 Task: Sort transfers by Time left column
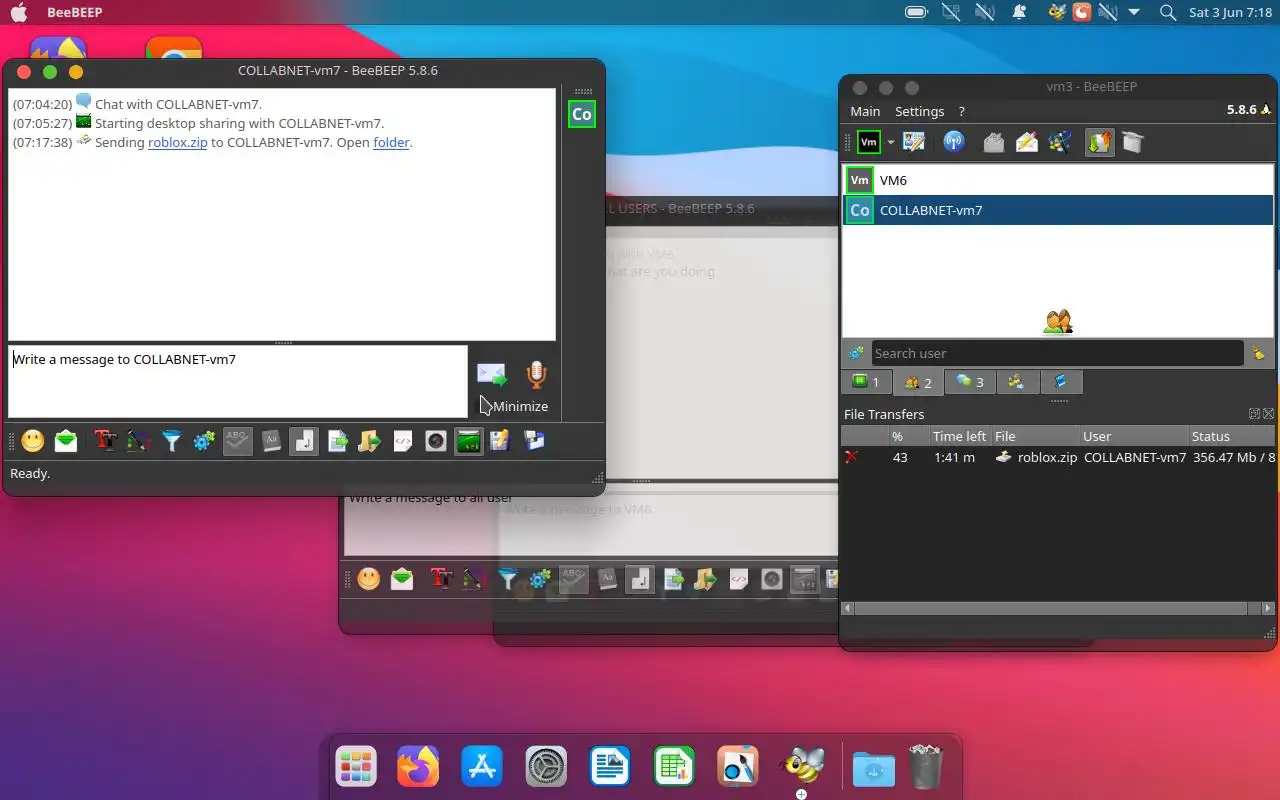coord(959,436)
